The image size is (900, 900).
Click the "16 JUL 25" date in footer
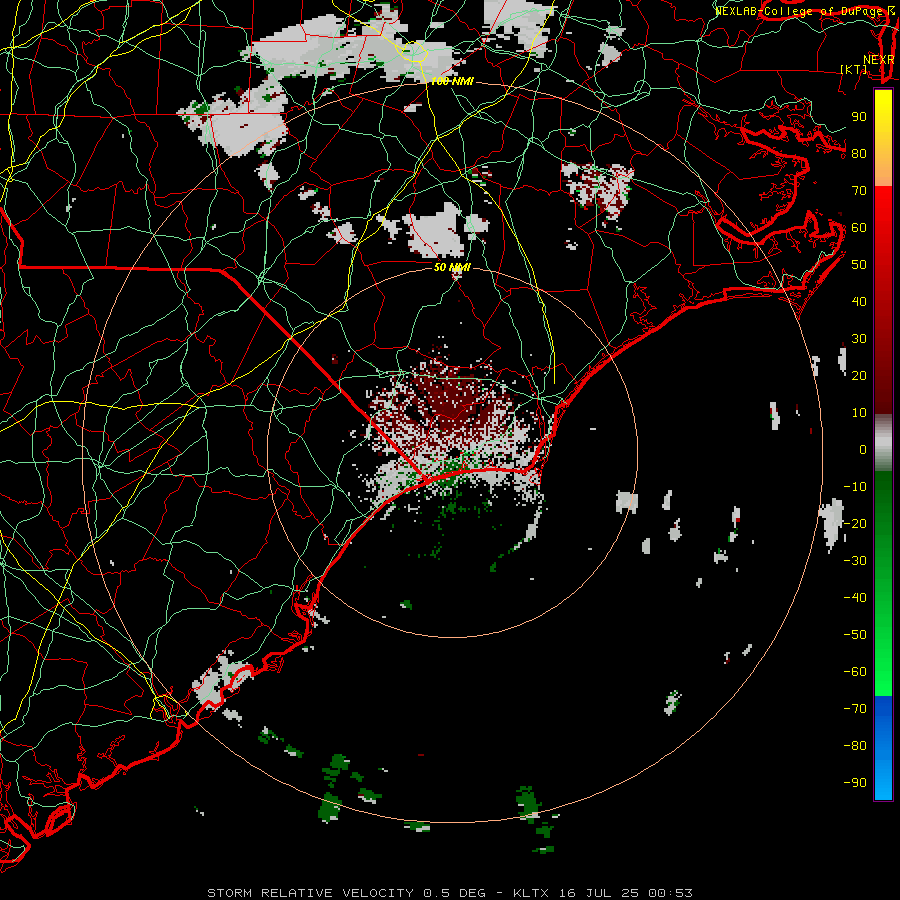pos(598,893)
